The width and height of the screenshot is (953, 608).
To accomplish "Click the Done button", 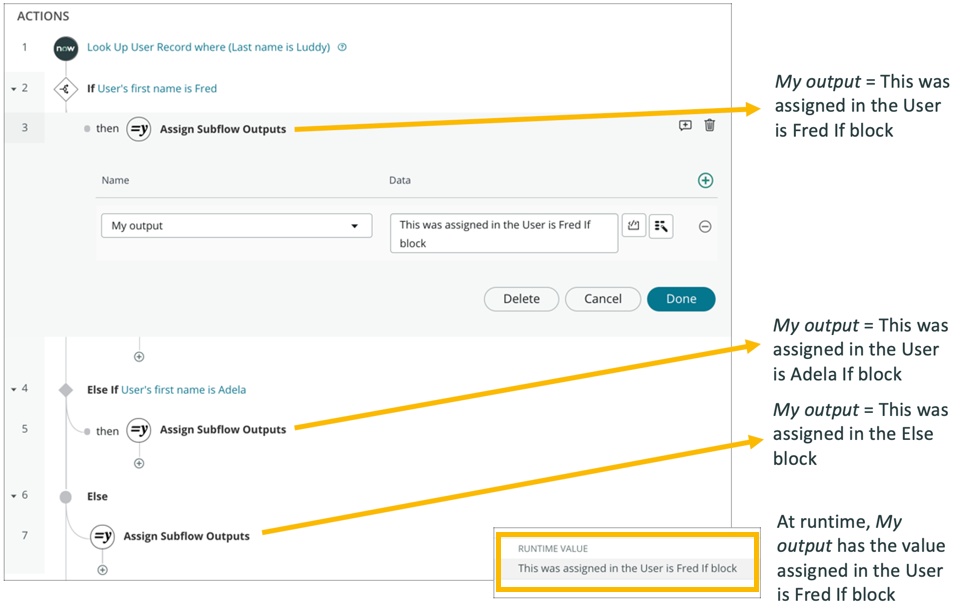I will point(681,299).
